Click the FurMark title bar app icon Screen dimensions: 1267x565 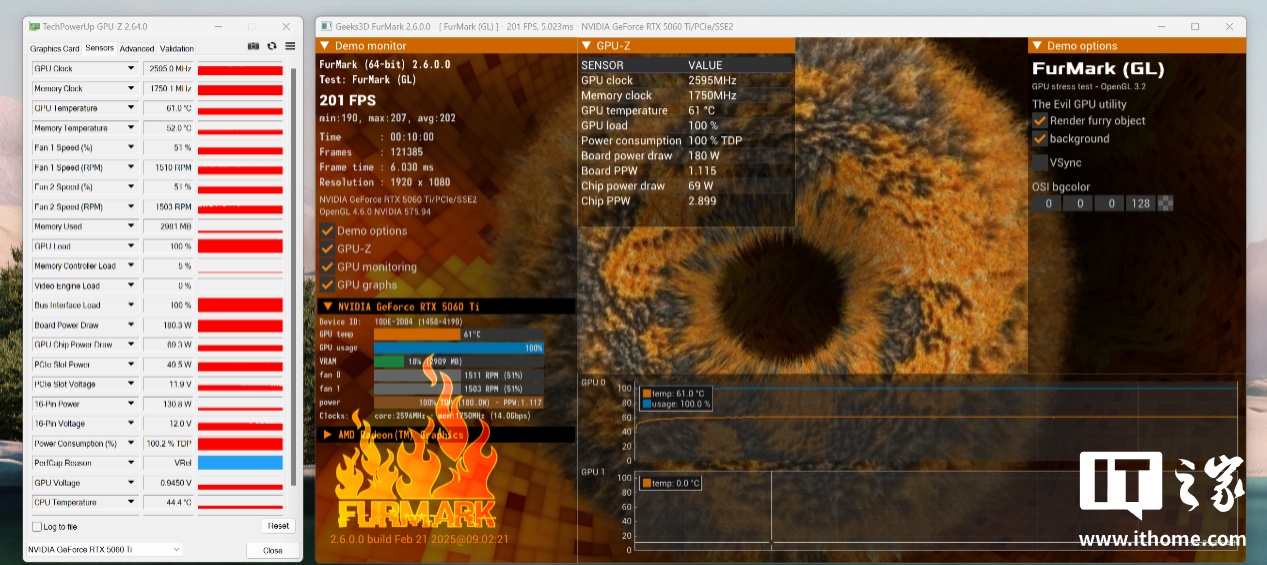327,26
